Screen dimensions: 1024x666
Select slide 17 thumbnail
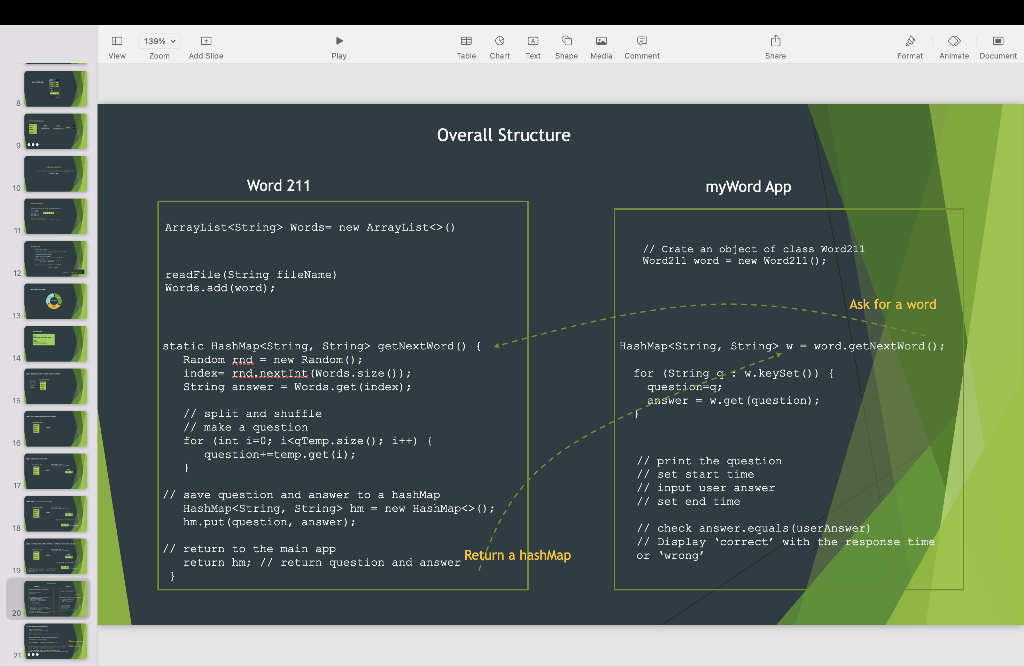point(56,471)
